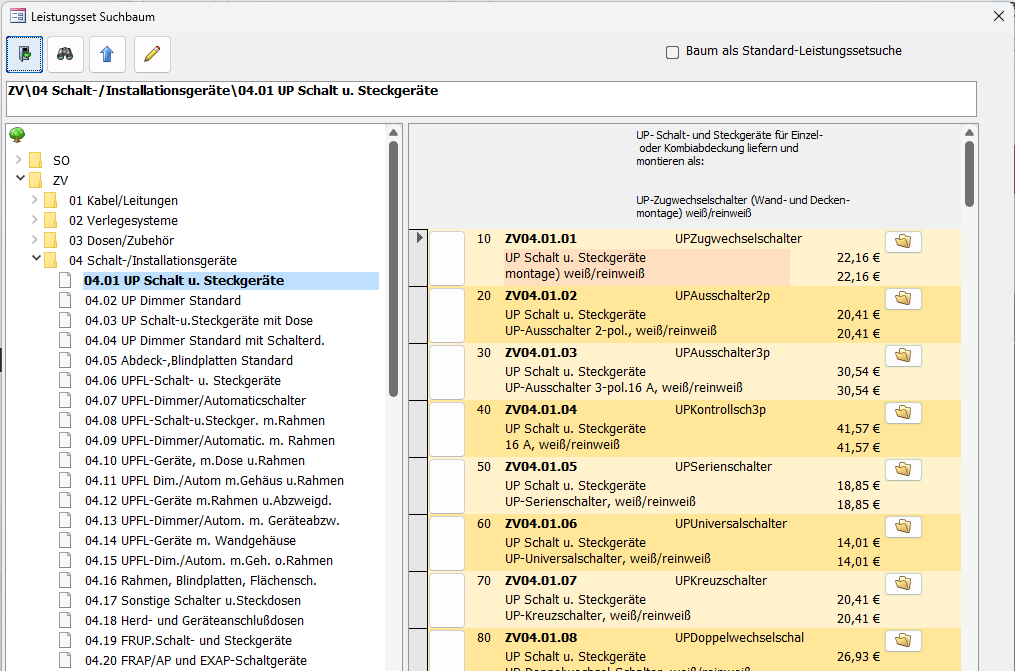
Task: Click the green tree root icon
Action: pyautogui.click(x=17, y=136)
